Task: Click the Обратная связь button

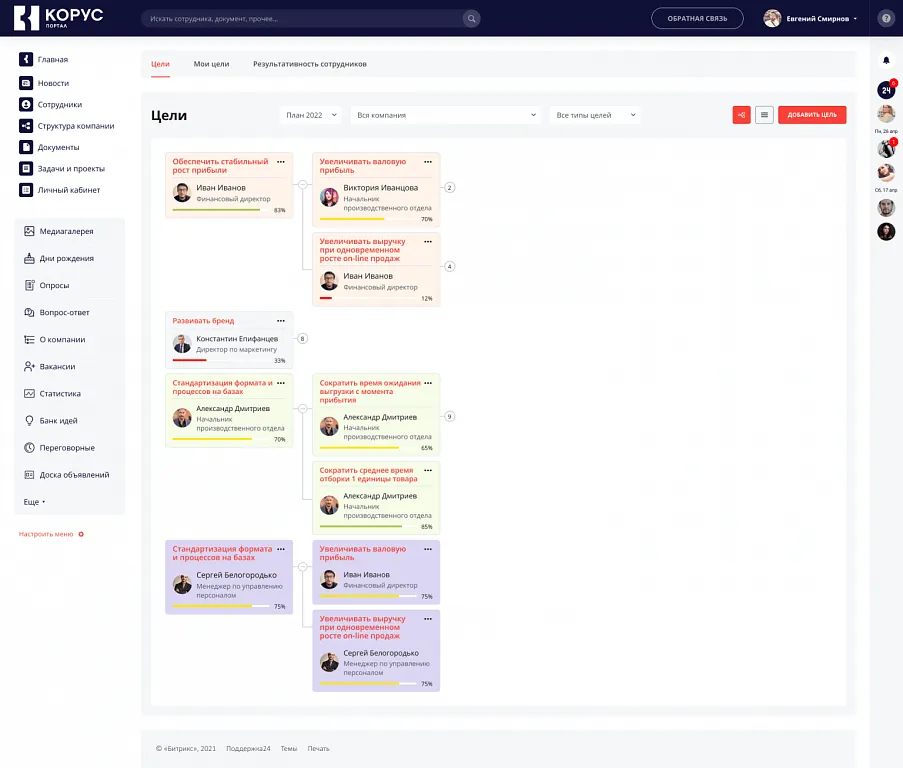Action: [697, 19]
